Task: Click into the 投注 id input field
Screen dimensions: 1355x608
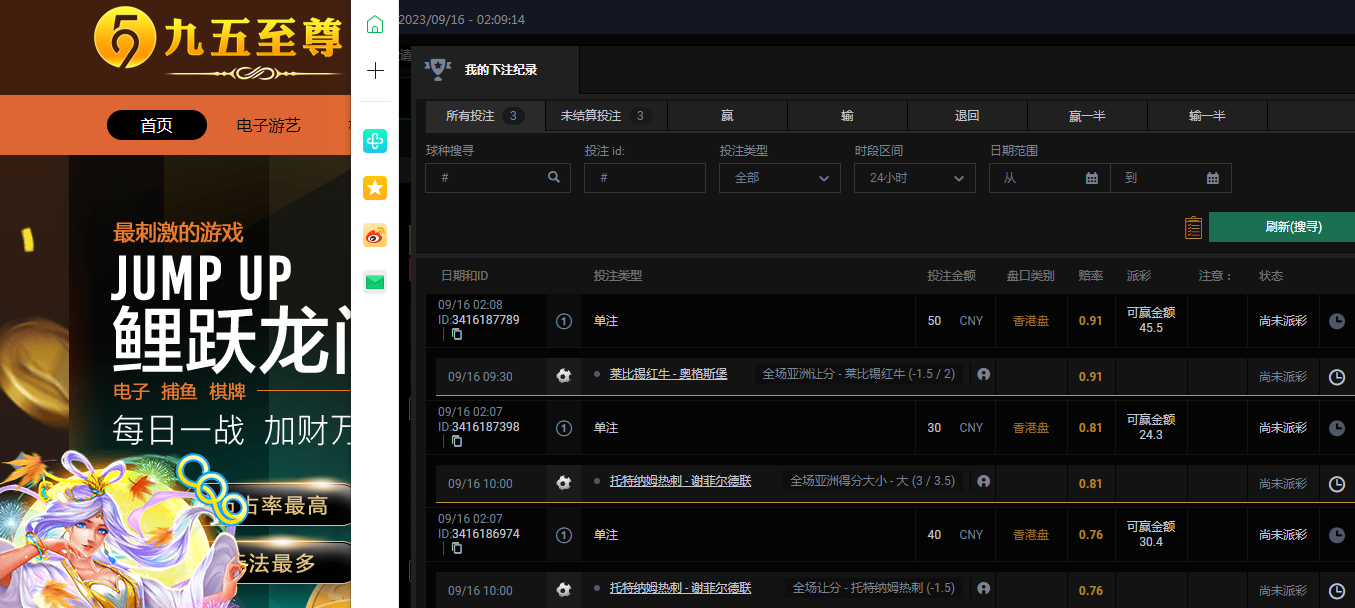Action: (645, 178)
